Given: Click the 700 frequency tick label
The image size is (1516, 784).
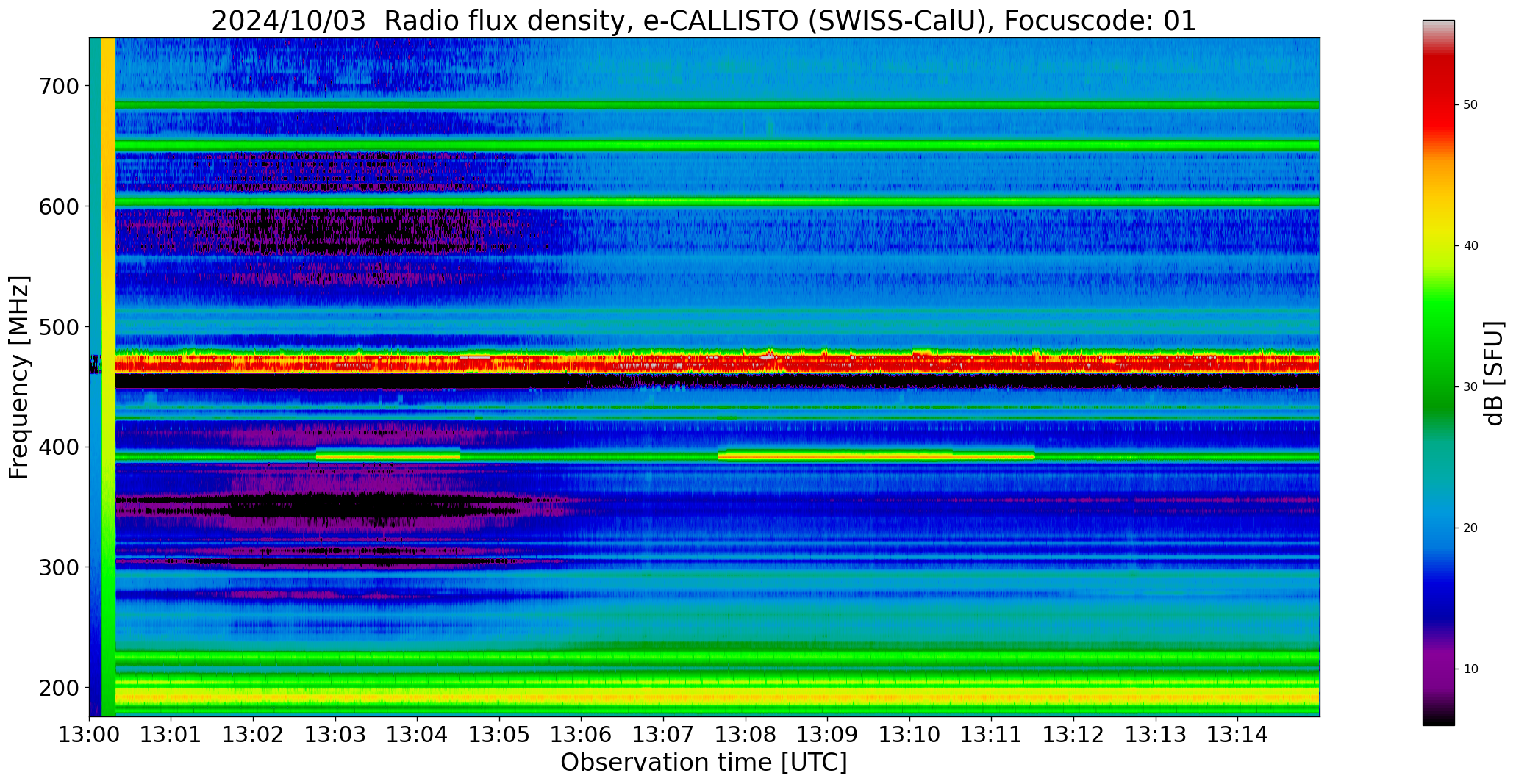Looking at the screenshot, I should click(58, 86).
